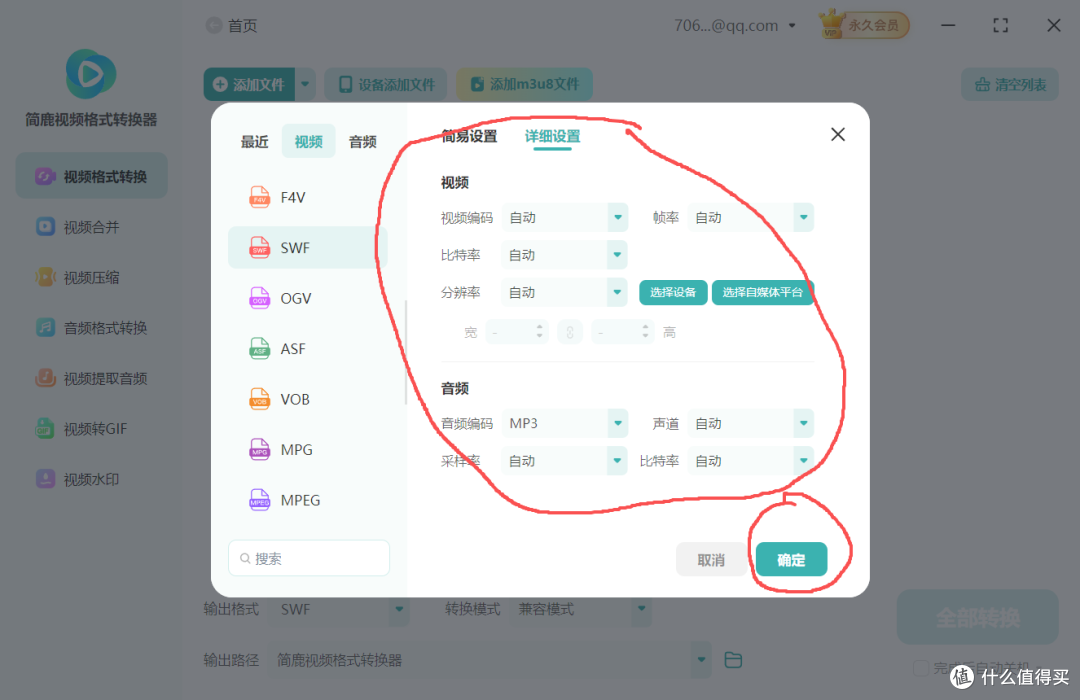Viewport: 1080px width, 700px height.
Task: Toggle the aspect ratio lock icon
Action: tap(570, 333)
